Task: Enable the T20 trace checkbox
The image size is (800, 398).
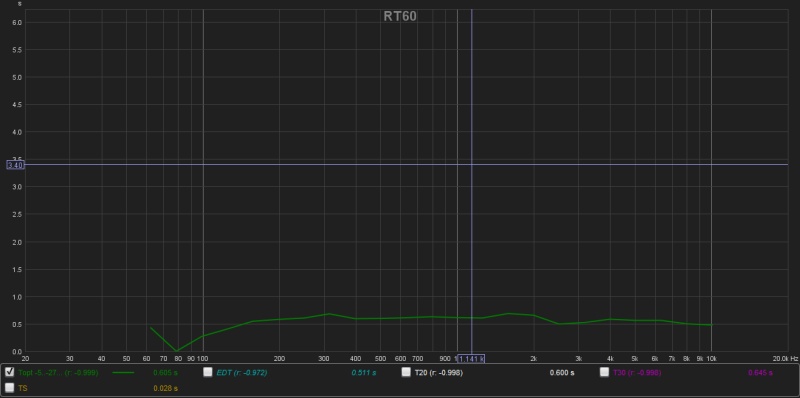Action: [x=406, y=372]
